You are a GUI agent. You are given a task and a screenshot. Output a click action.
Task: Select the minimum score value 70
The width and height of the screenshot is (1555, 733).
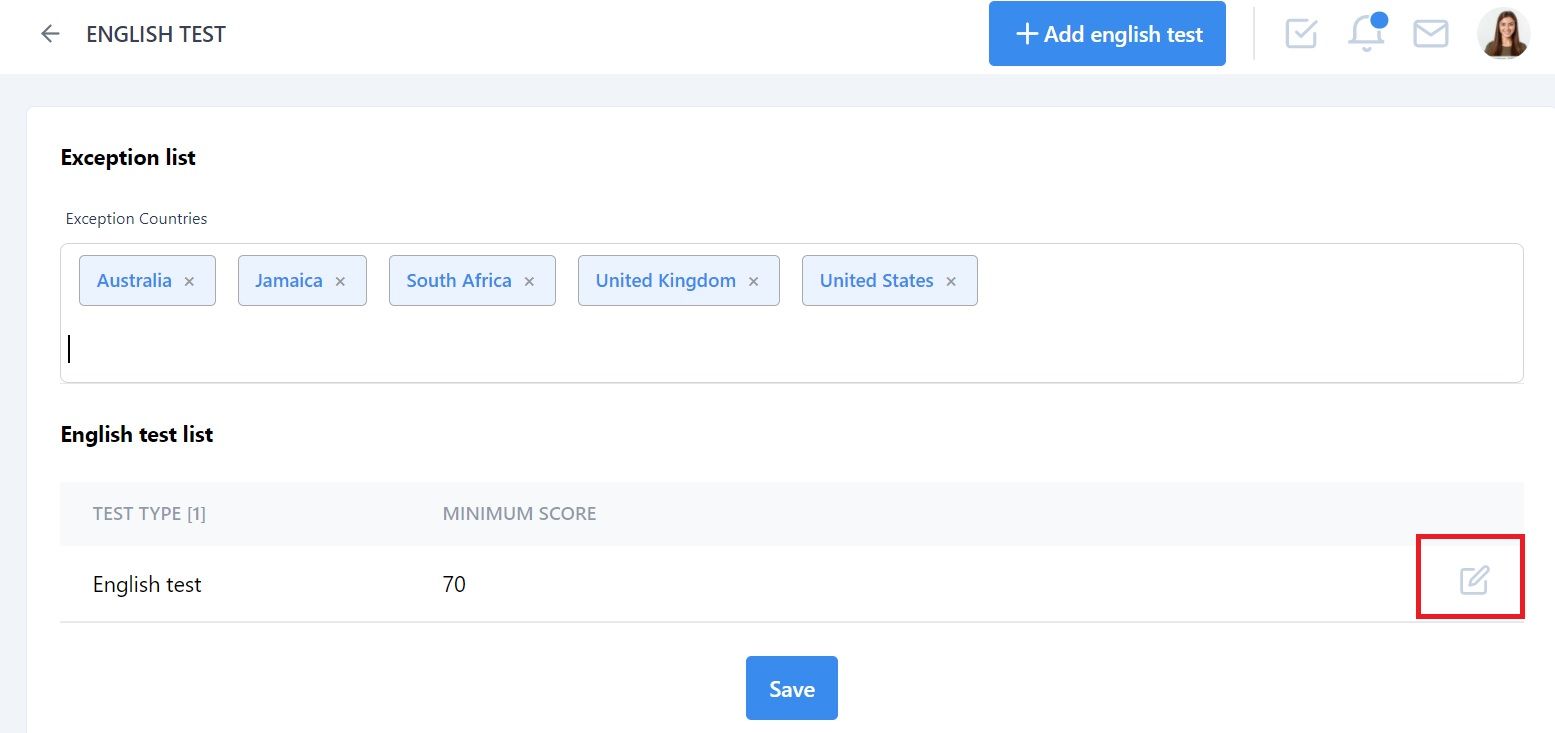[454, 584]
